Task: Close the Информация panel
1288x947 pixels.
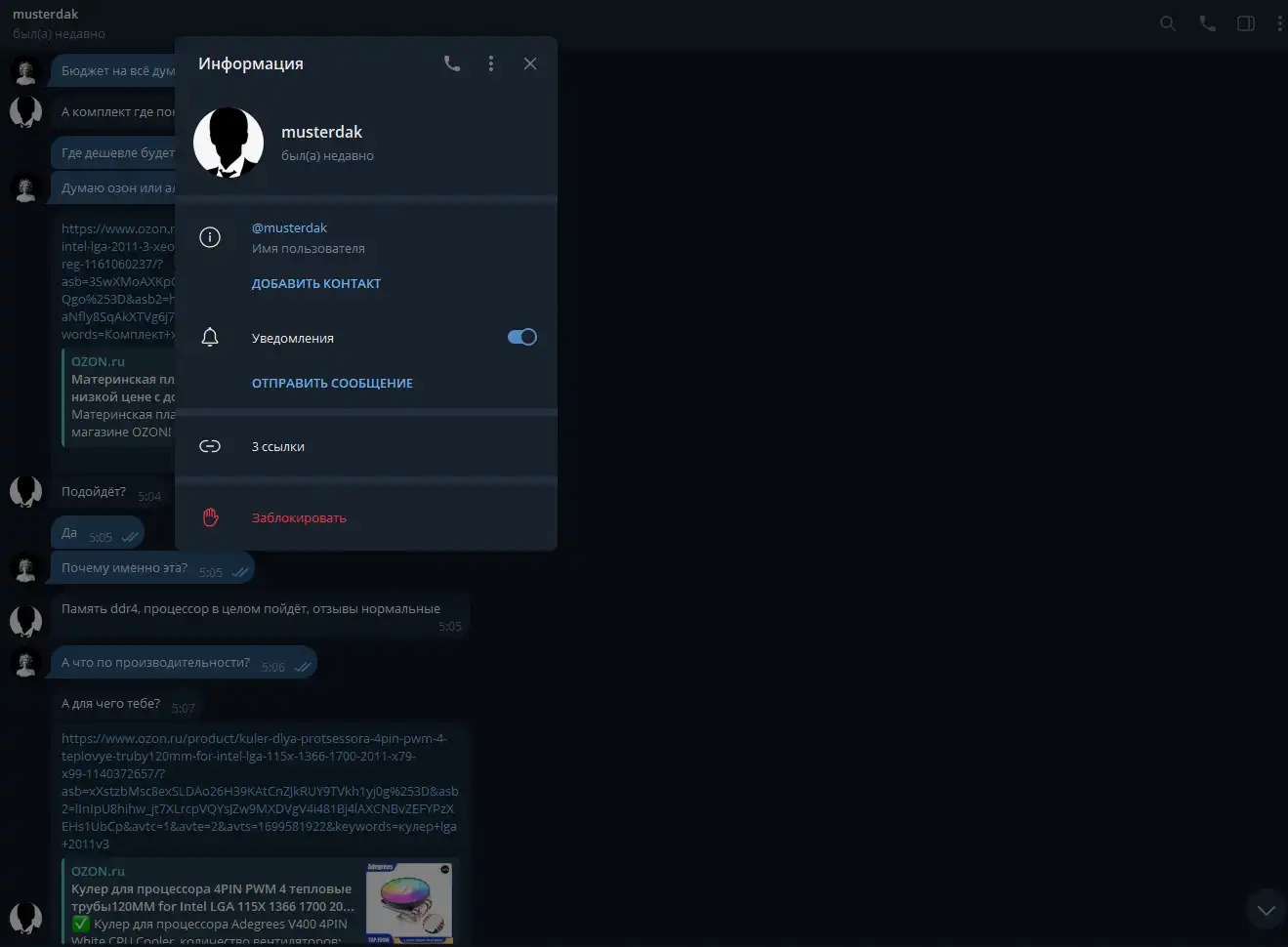Action: pos(530,63)
